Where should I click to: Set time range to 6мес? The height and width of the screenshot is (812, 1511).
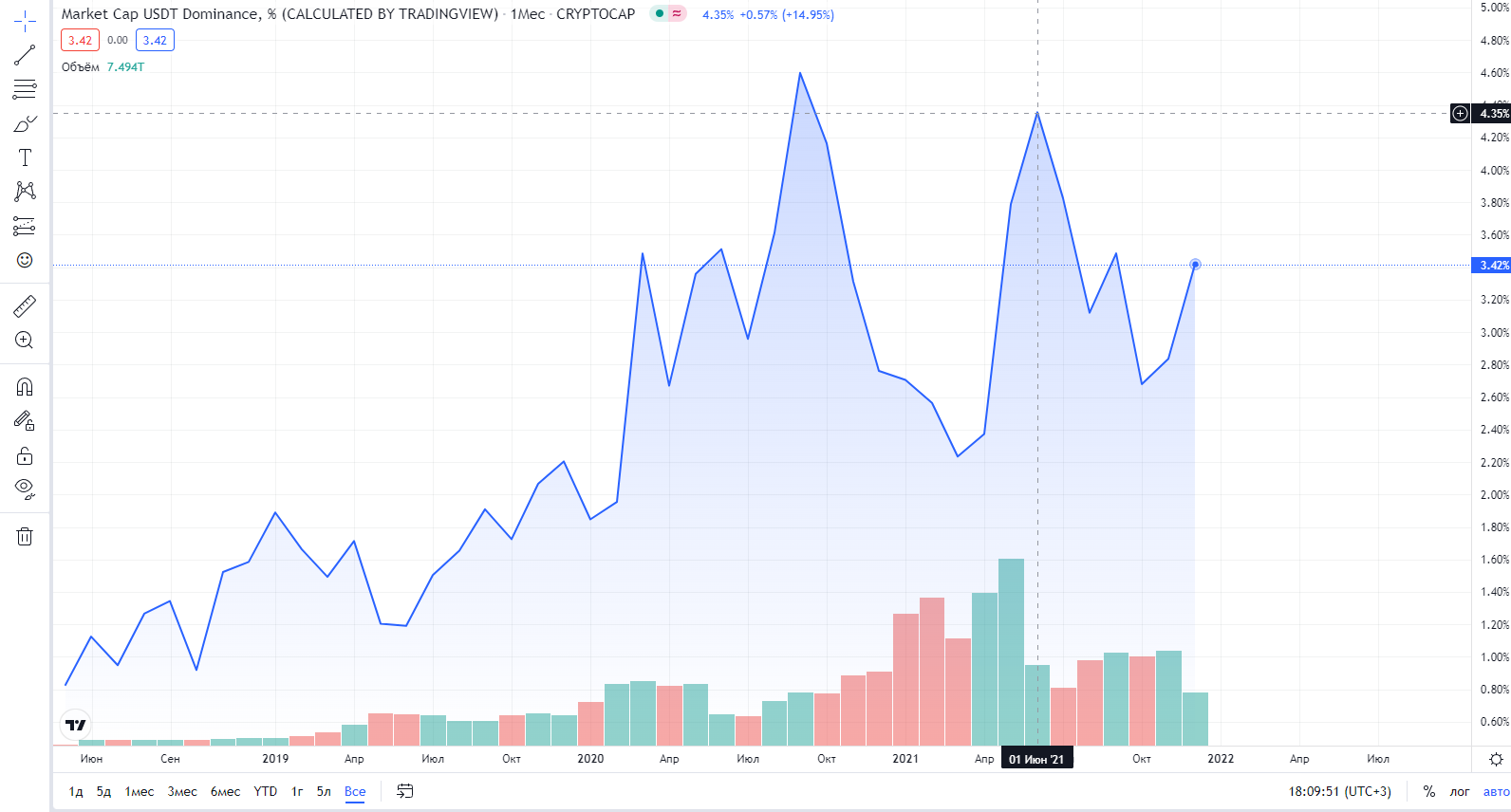(225, 791)
